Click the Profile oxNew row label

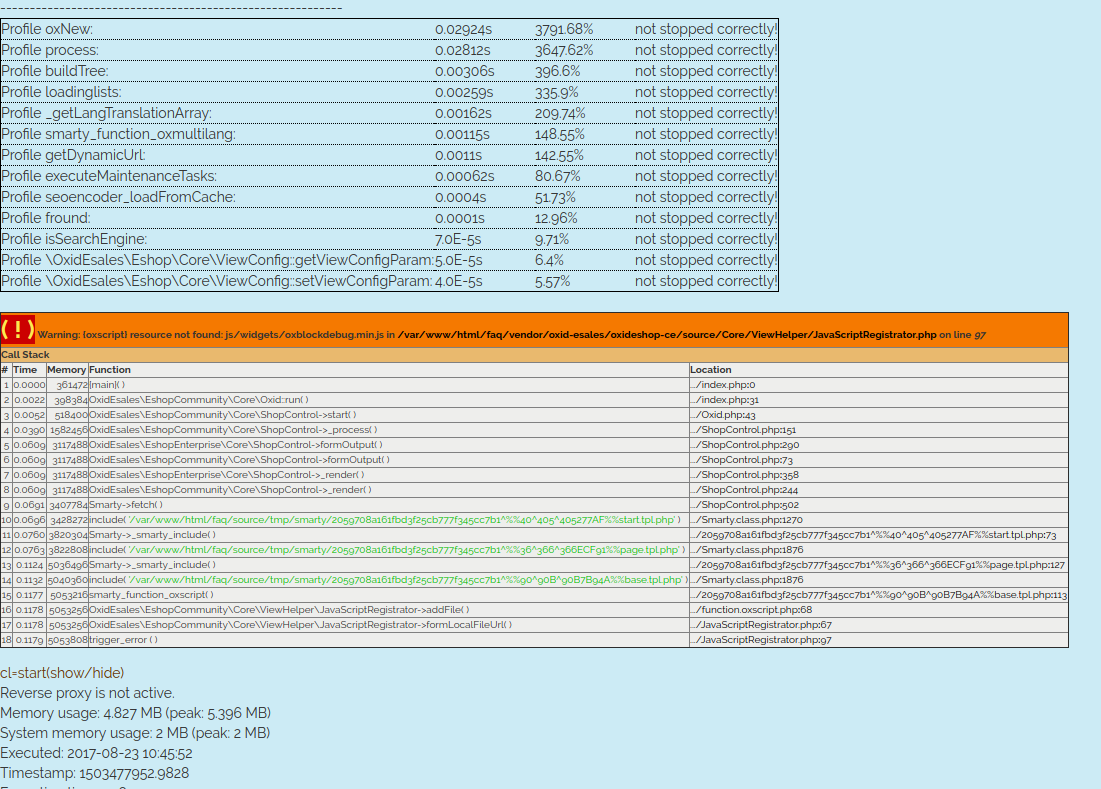click(47, 29)
